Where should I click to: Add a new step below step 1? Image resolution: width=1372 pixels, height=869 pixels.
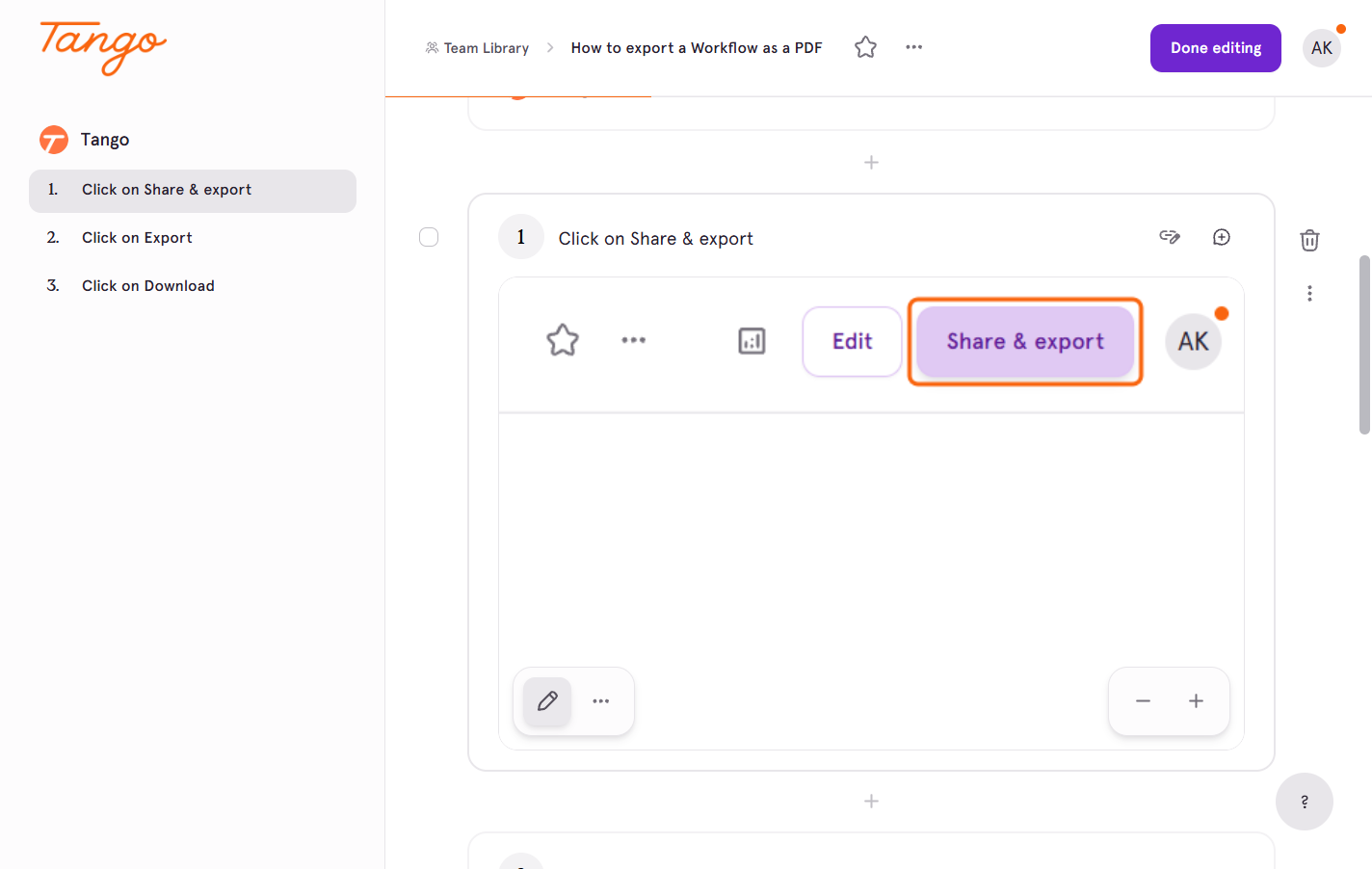(871, 802)
